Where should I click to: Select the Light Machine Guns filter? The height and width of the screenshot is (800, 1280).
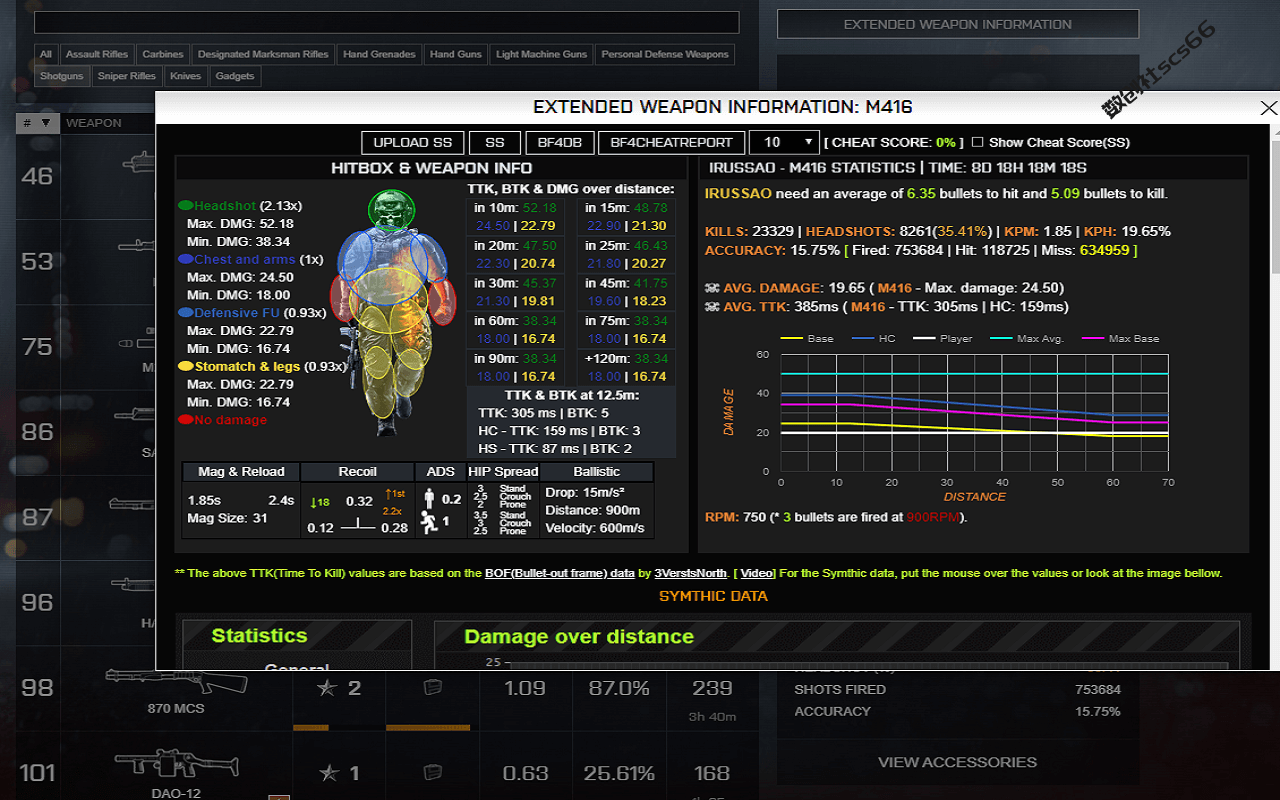541,54
